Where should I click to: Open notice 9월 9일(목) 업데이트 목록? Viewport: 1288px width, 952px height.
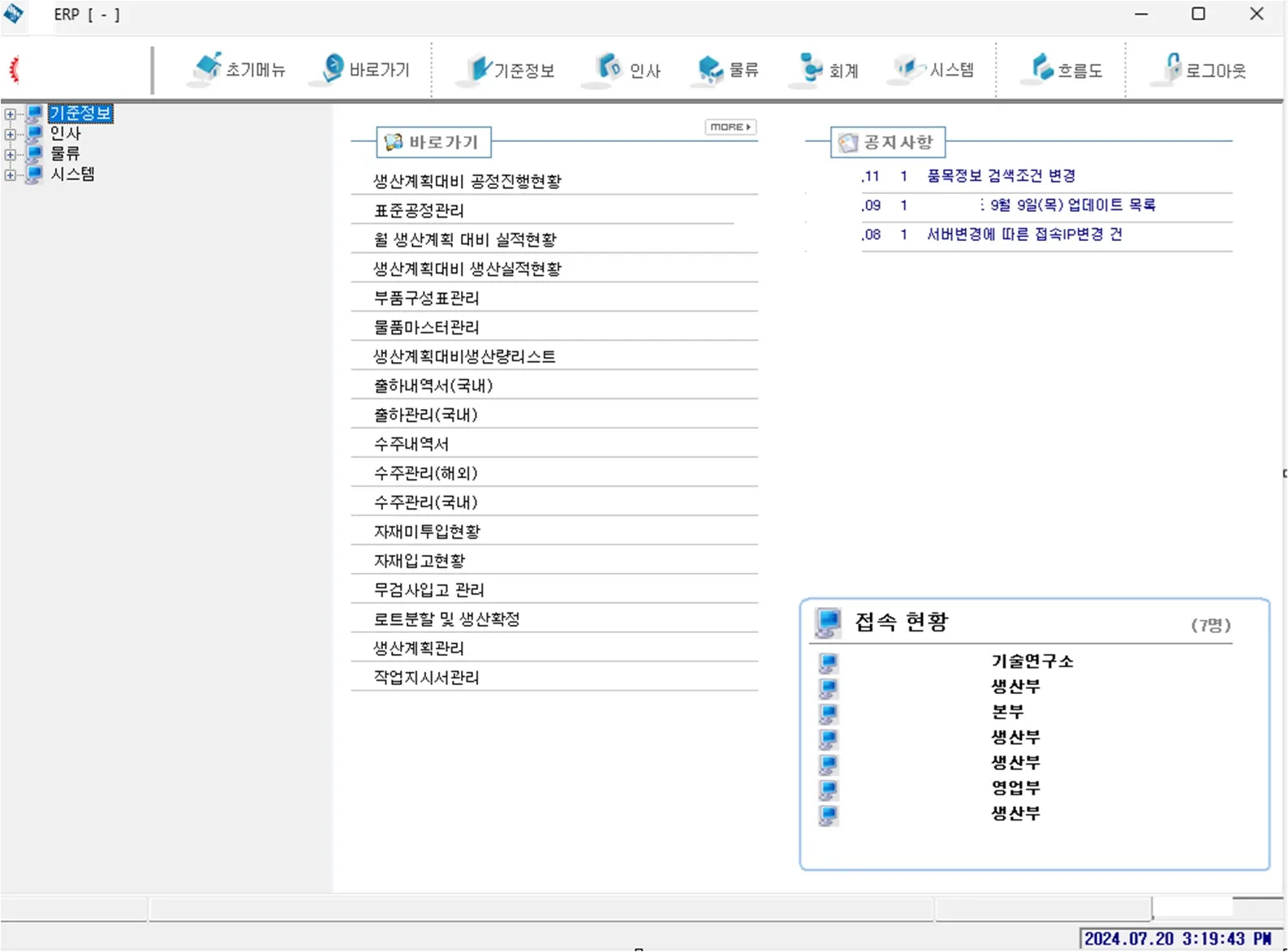1072,205
